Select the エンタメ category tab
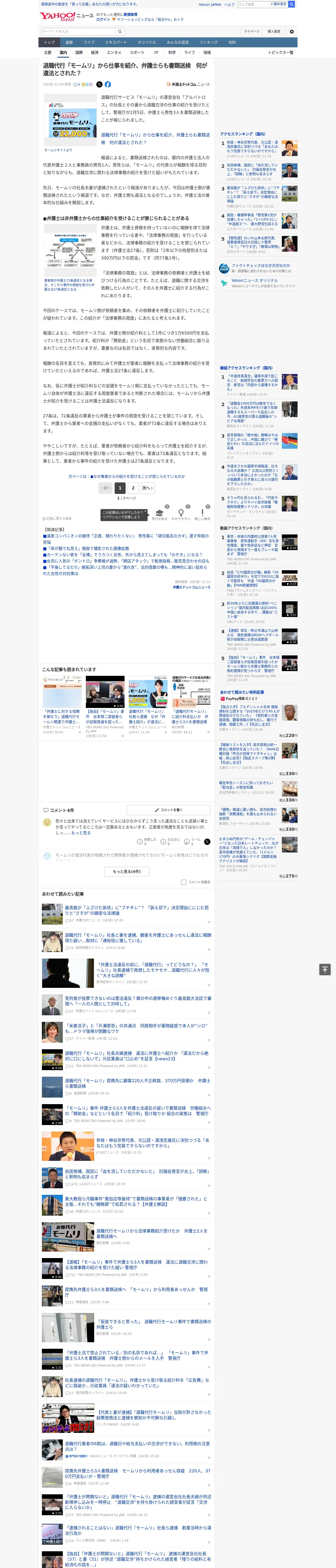This screenshot has width=336, height=1568. (x=114, y=52)
